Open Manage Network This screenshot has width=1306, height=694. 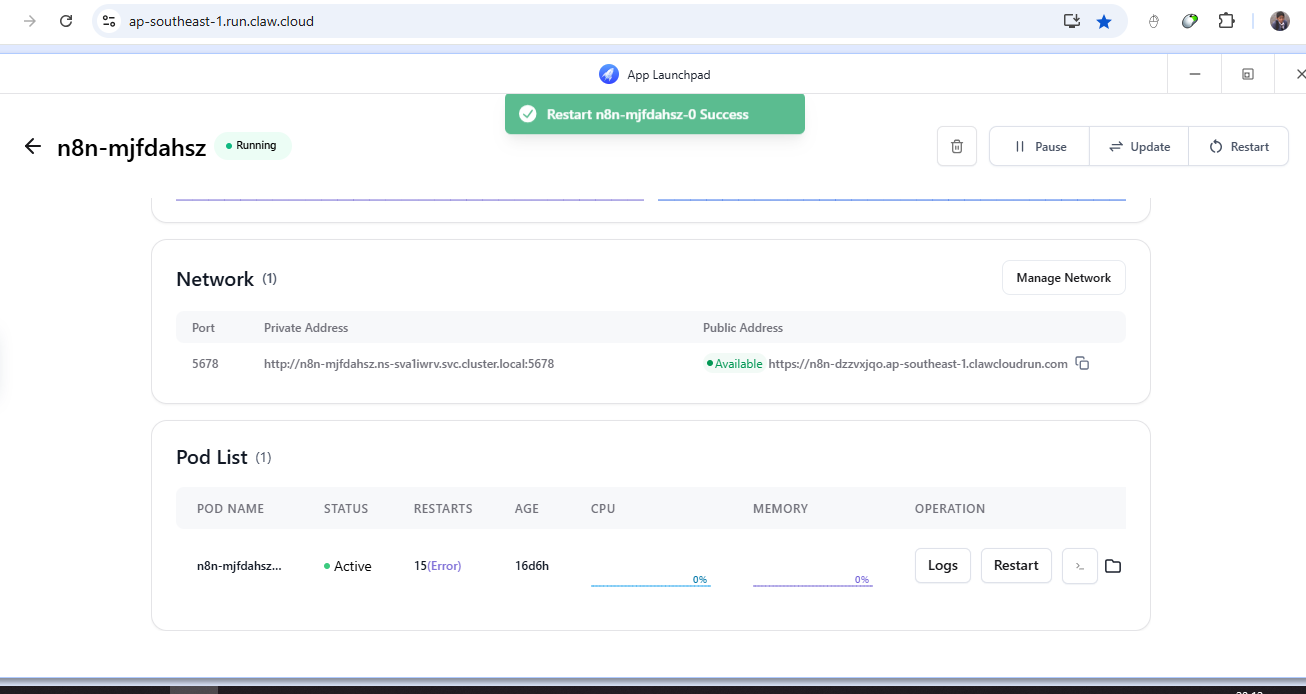[x=1064, y=278]
